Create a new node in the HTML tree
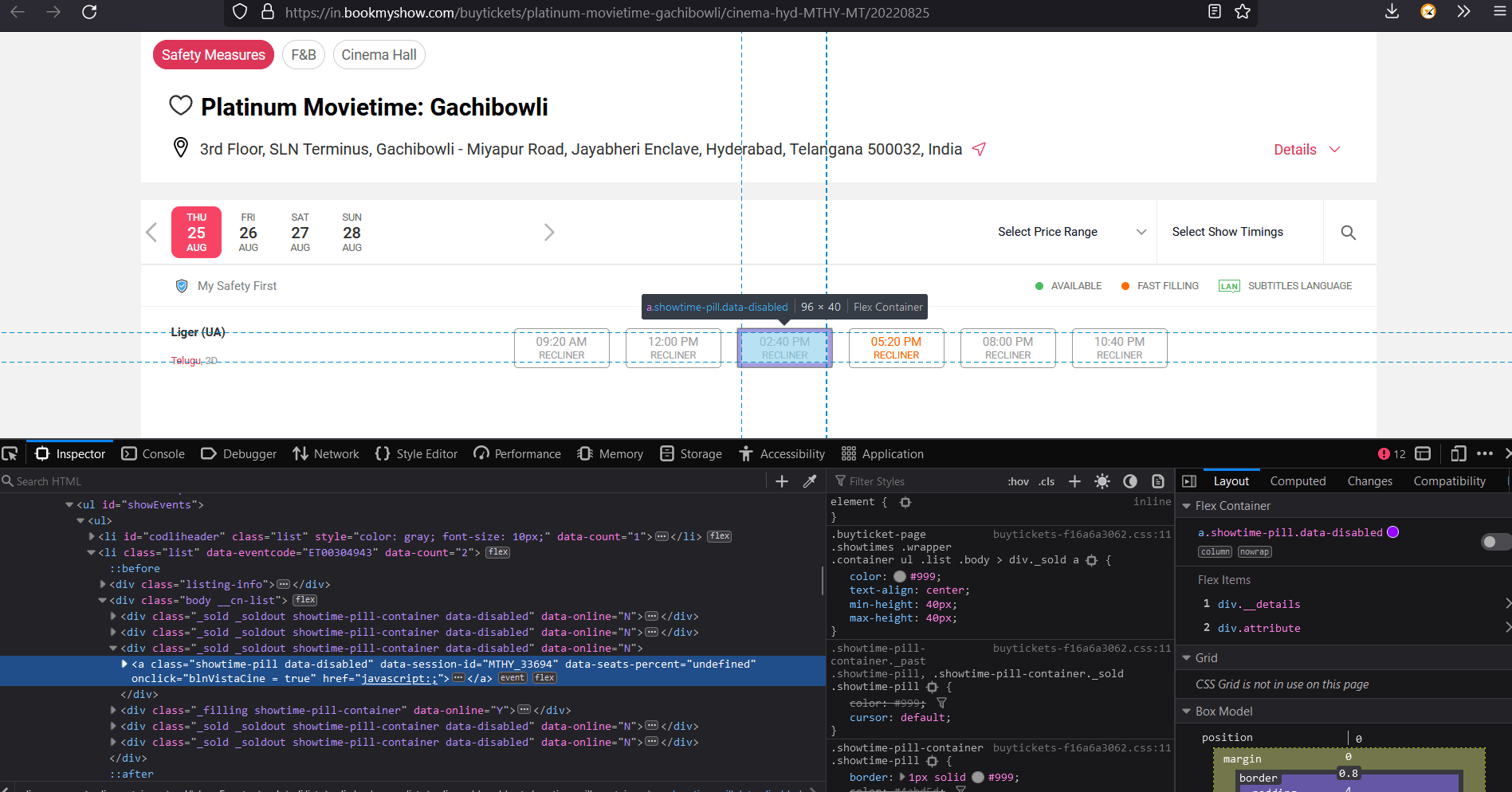 pyautogui.click(x=782, y=481)
